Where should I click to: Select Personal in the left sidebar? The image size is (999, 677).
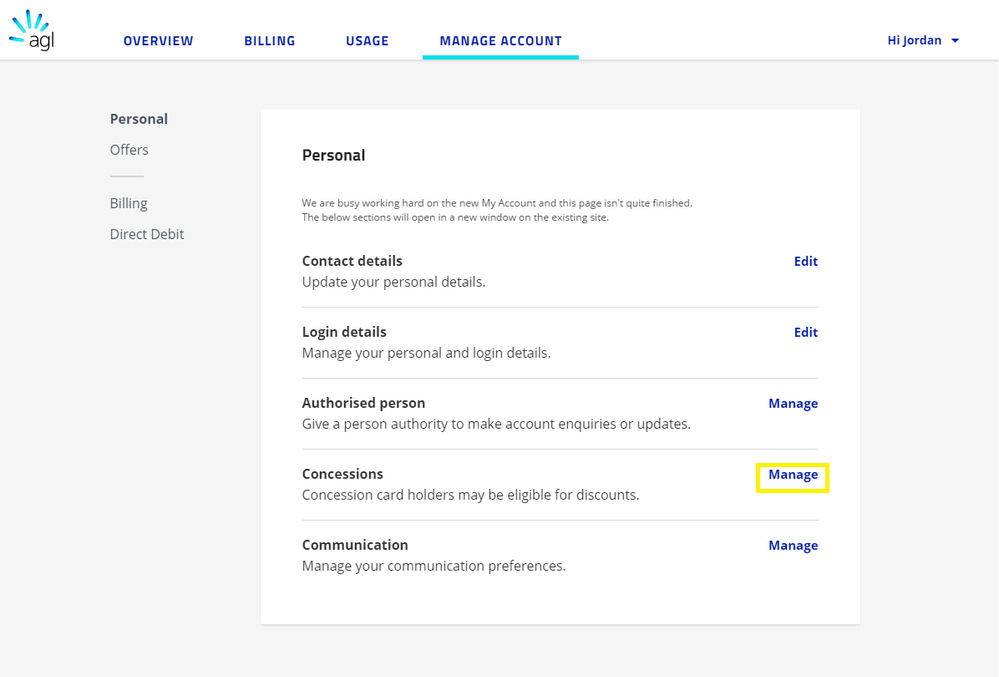click(139, 119)
